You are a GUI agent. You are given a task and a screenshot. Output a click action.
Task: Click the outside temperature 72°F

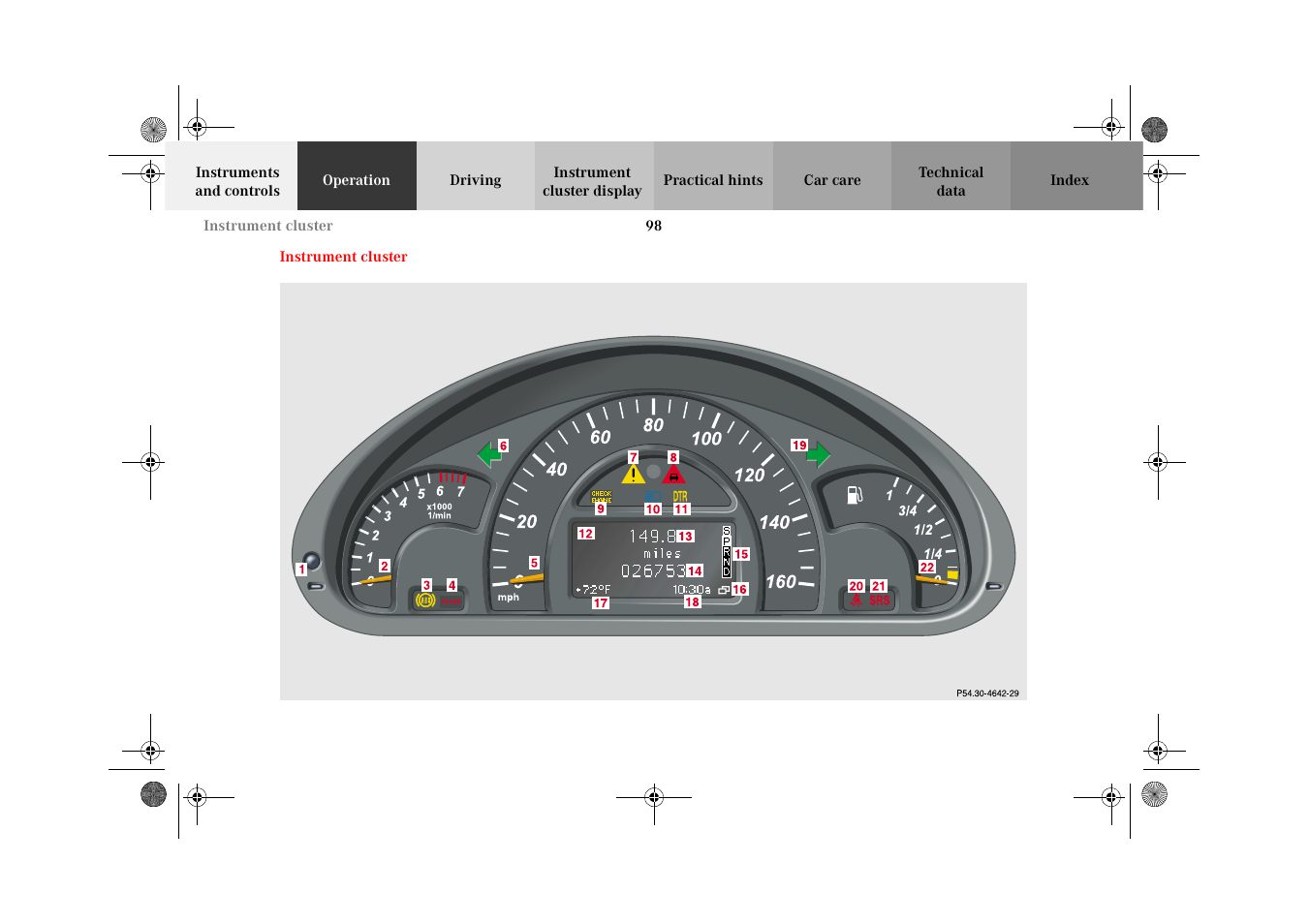coord(593,589)
